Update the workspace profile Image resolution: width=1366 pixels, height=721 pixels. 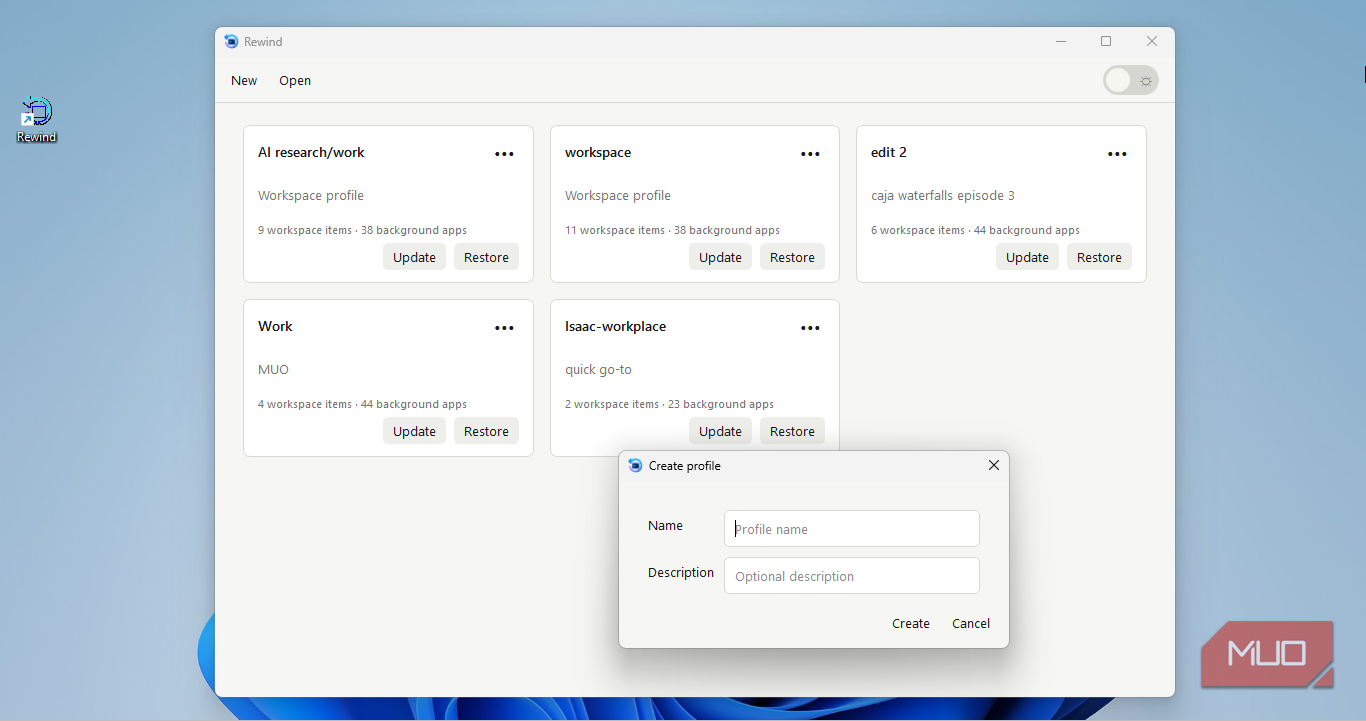coord(720,257)
